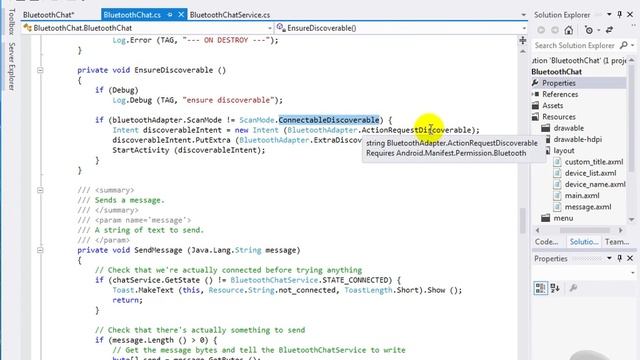Expand the References node
This screenshot has height=360, width=640.
[533, 94]
